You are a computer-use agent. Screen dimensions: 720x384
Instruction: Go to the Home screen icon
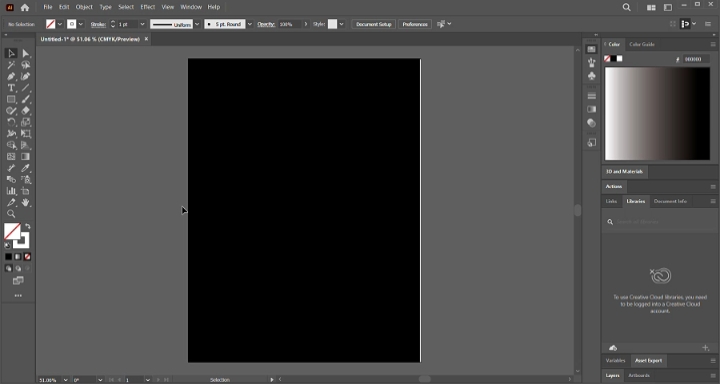tap(25, 7)
